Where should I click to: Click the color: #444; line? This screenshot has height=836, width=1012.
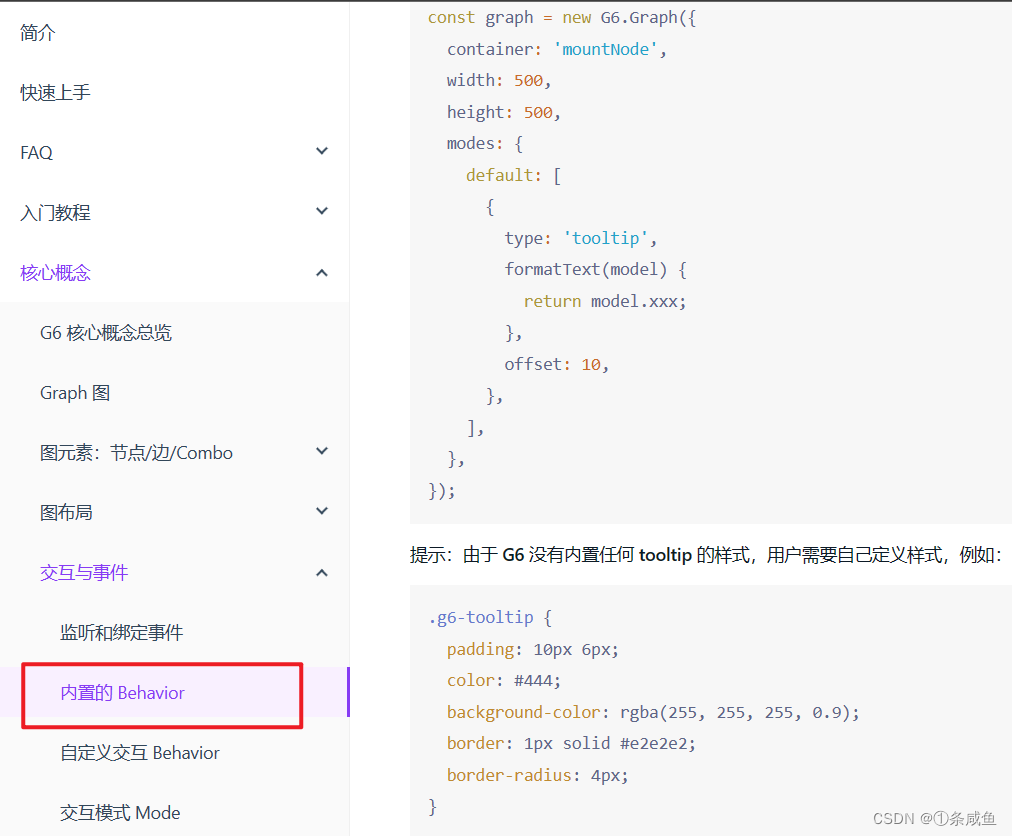coord(504,680)
